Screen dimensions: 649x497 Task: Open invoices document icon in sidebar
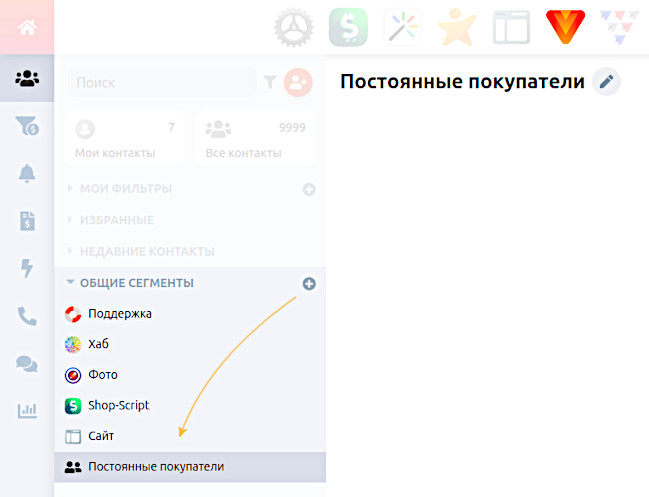tap(27, 221)
